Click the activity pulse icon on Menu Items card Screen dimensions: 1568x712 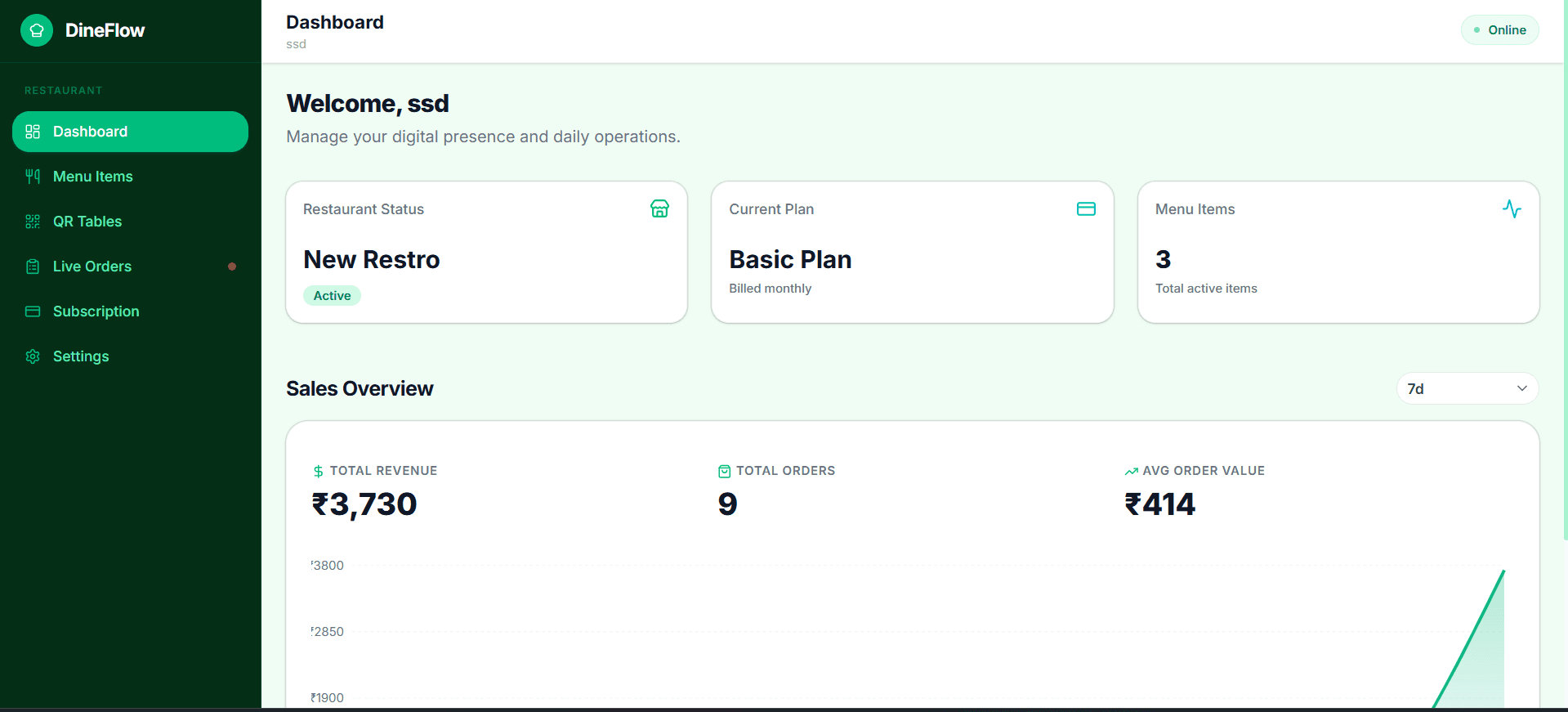pos(1512,208)
